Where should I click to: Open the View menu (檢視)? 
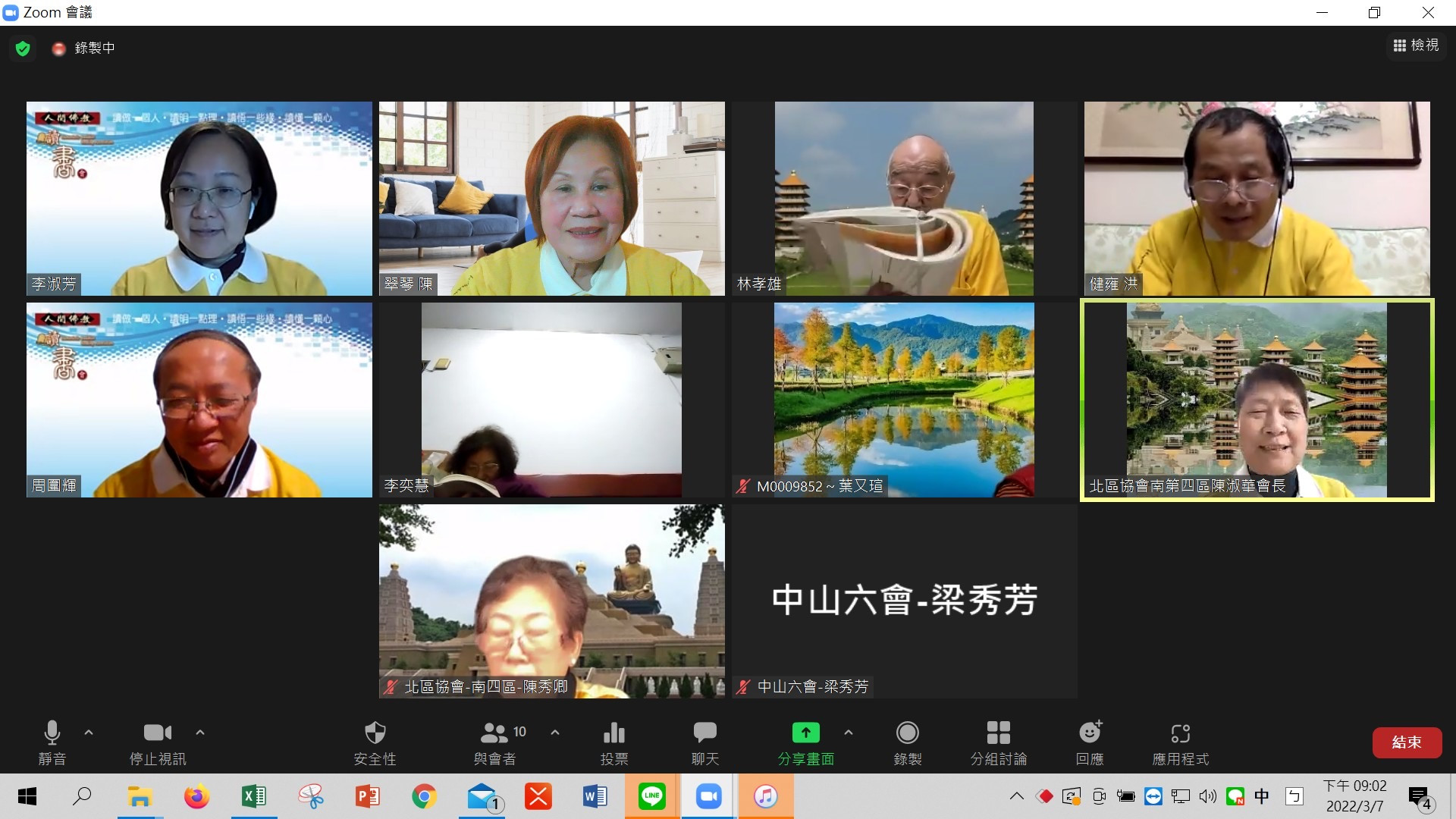[x=1416, y=45]
